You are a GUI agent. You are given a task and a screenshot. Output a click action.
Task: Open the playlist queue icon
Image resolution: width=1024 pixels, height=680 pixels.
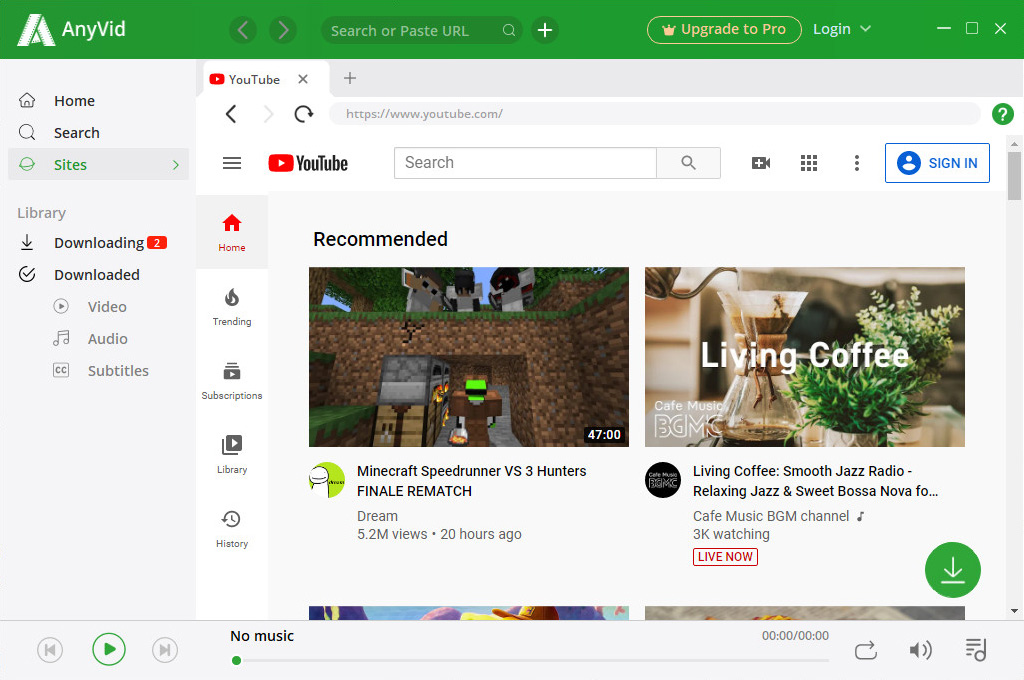[x=976, y=649]
